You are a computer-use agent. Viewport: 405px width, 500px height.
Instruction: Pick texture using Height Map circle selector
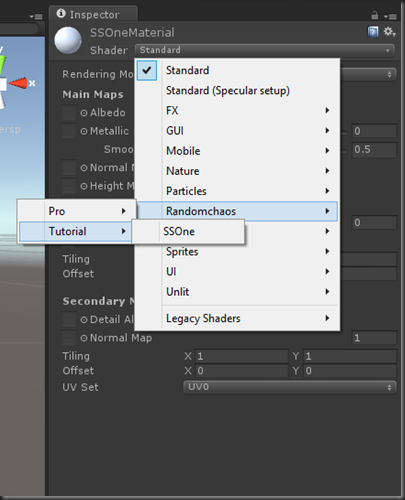pos(84,186)
